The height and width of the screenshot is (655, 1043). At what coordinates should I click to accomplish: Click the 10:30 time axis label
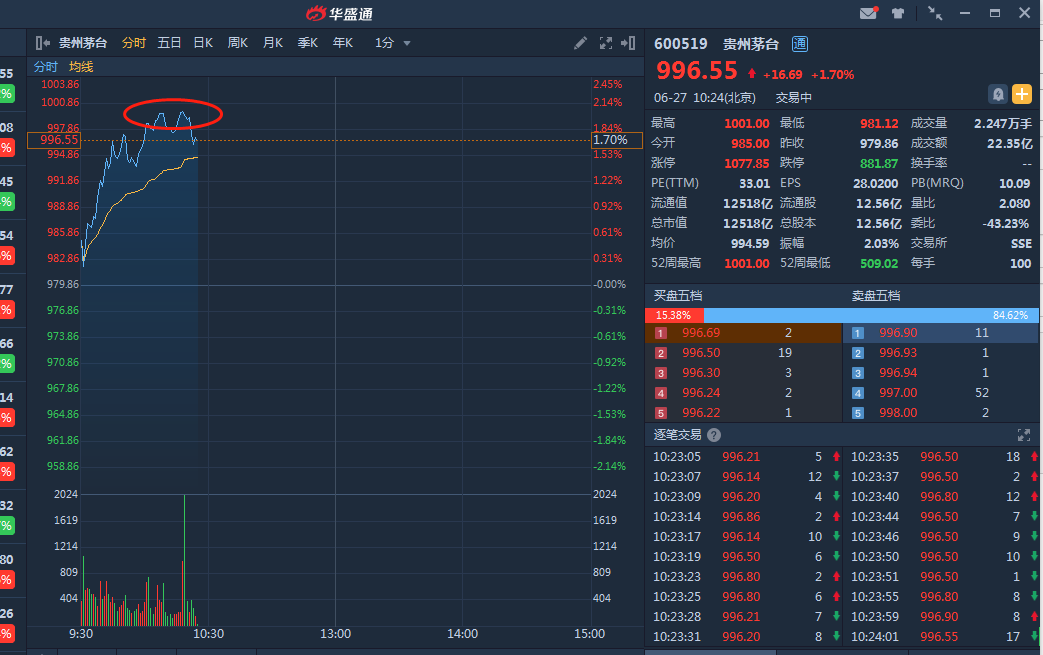[x=208, y=634]
